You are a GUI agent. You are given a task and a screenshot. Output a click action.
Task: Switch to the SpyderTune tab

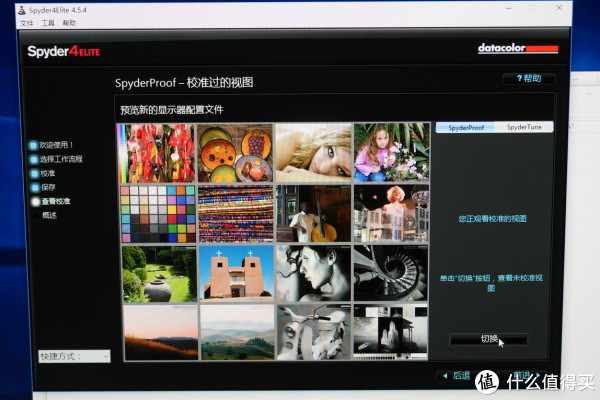click(524, 127)
